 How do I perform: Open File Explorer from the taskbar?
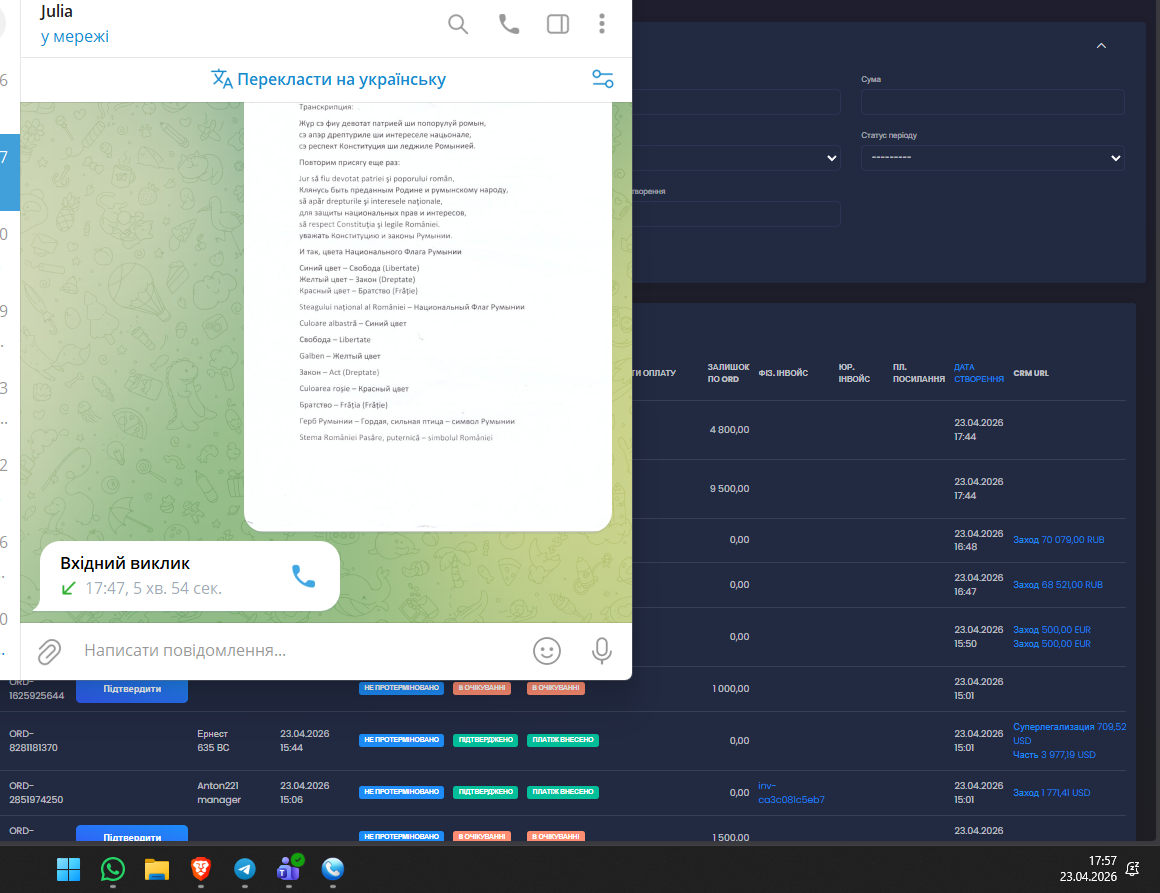[157, 869]
